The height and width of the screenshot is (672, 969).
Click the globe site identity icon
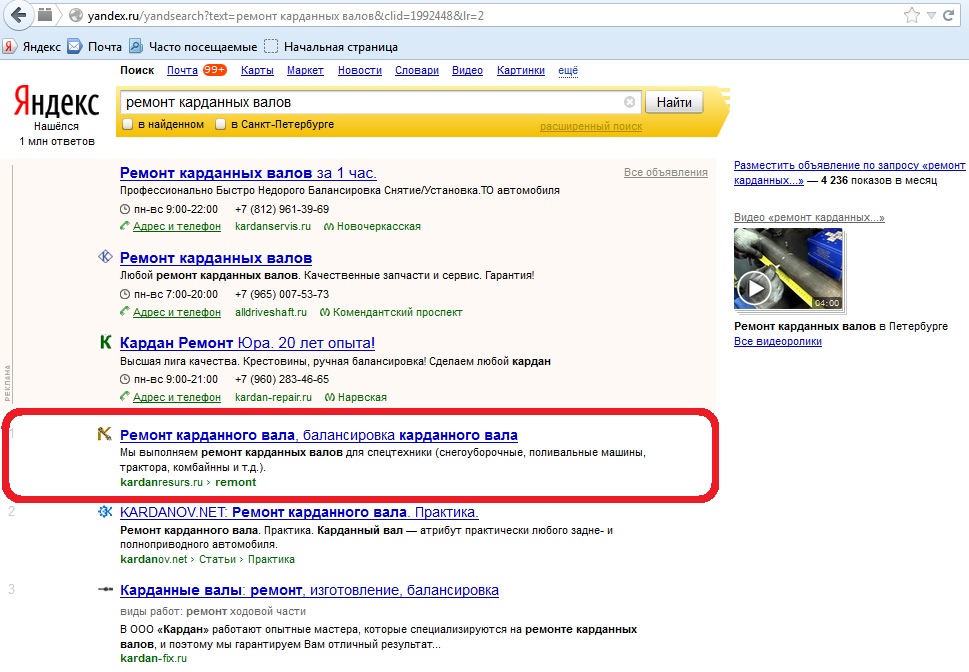click(76, 15)
